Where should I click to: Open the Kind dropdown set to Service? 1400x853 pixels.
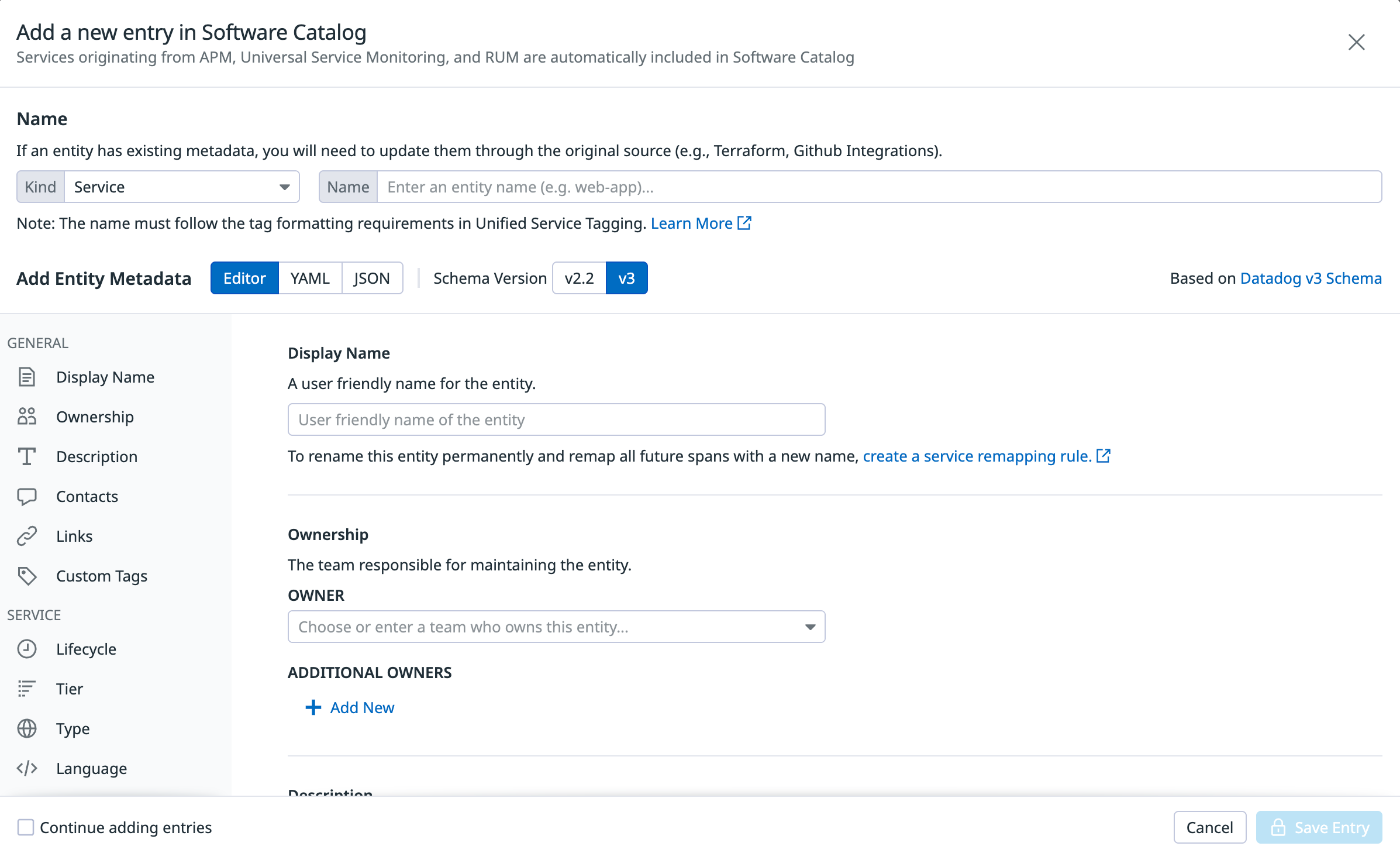point(181,187)
